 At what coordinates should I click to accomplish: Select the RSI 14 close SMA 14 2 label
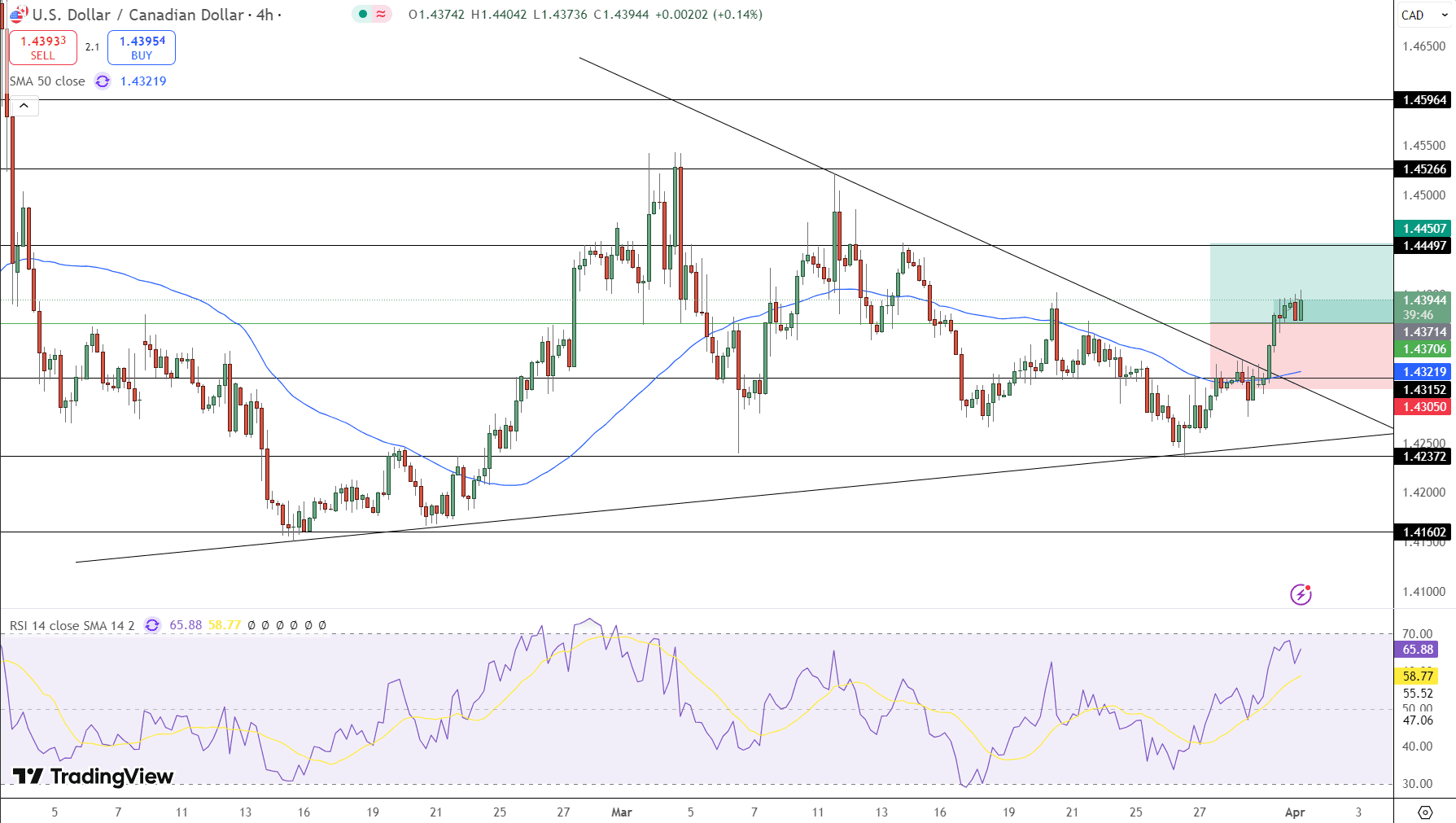tap(72, 625)
